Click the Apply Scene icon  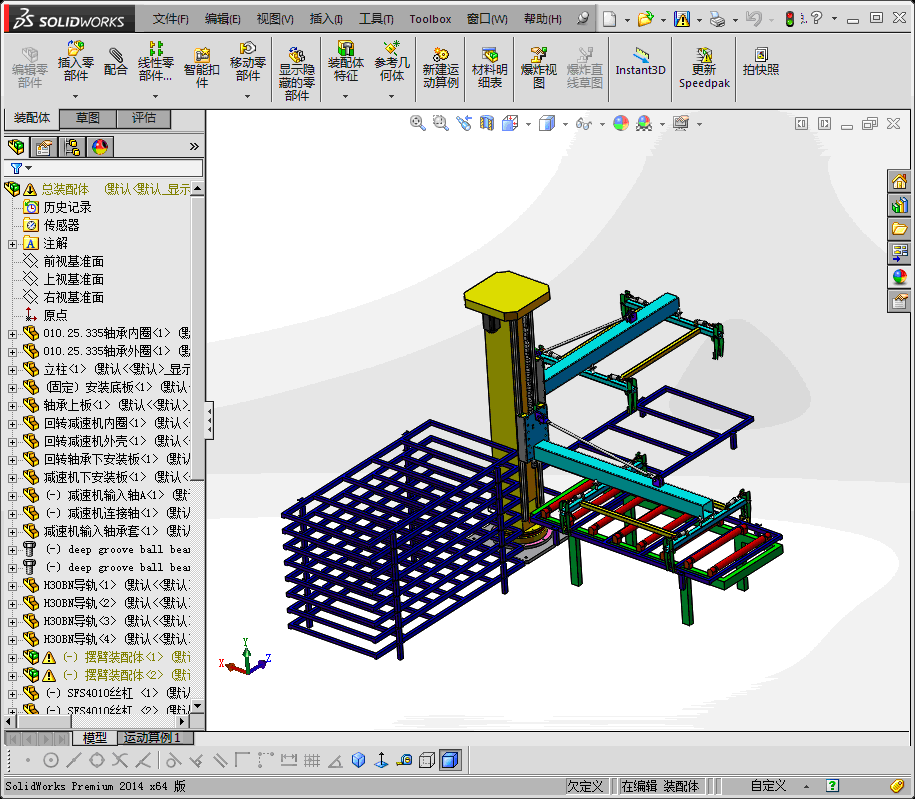[x=644, y=123]
